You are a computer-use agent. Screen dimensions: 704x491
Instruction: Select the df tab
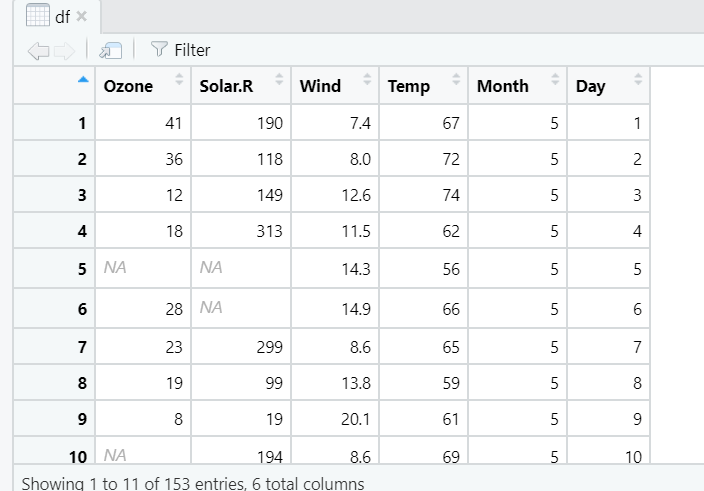(x=57, y=17)
